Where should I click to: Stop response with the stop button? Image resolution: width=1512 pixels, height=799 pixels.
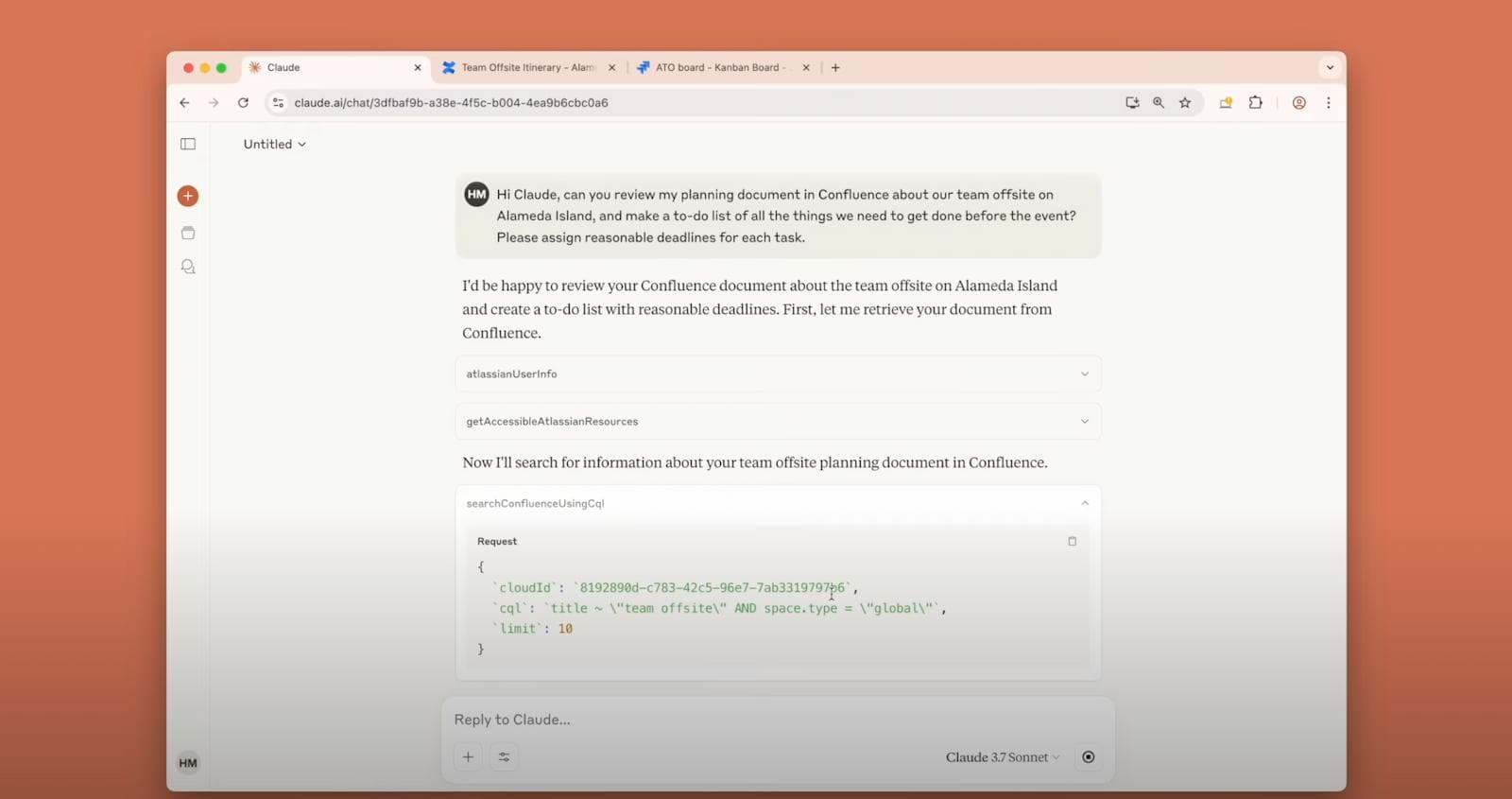coord(1089,756)
